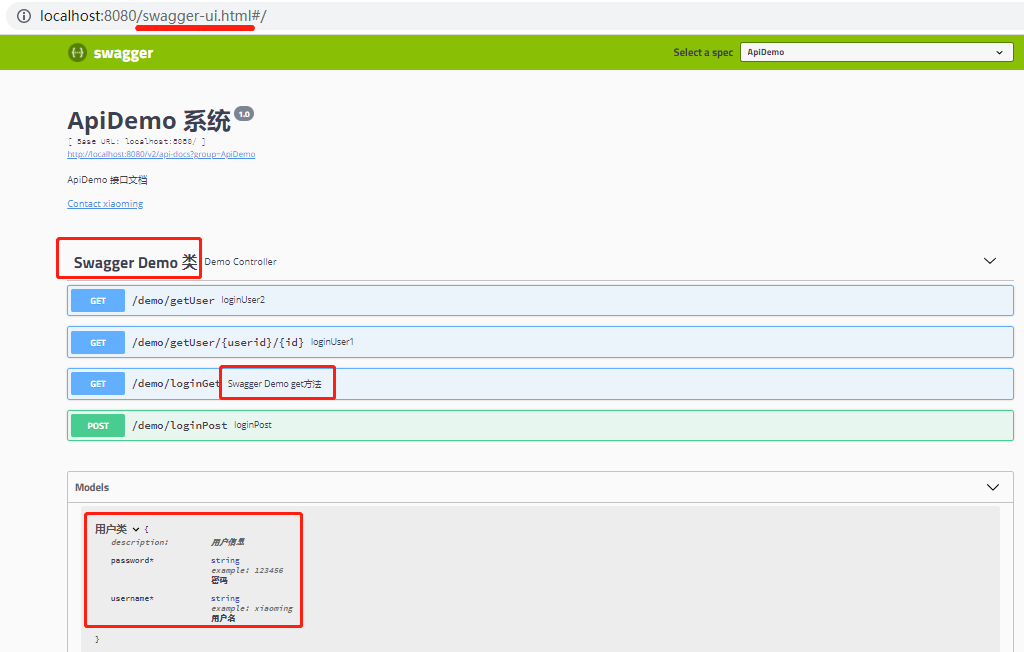Click the site info icon in address bar
The image size is (1024, 652).
pyautogui.click(x=24, y=16)
